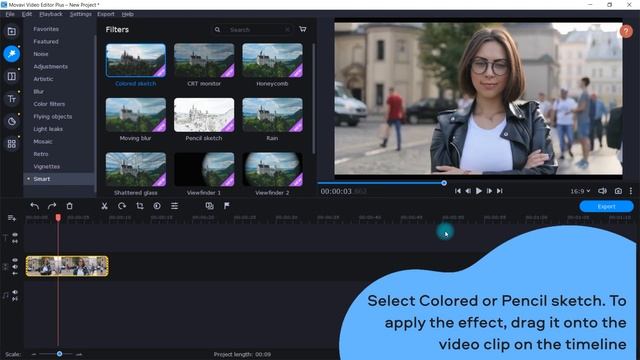
Task: Click the search magnifier icon
Action: [x=217, y=30]
